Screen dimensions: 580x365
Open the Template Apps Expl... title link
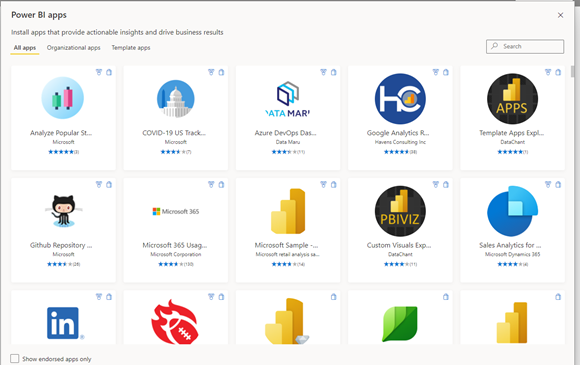click(x=512, y=133)
